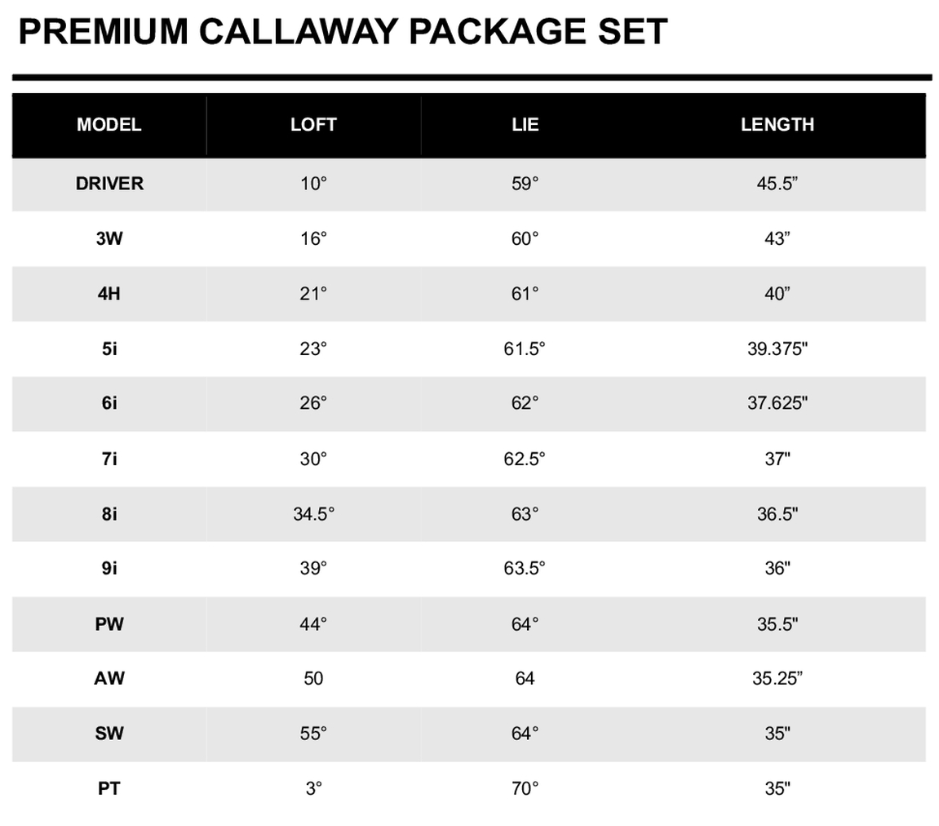This screenshot has height=826, width=939.
Task: Select the 9i lie value 63.5°
Action: (x=524, y=569)
